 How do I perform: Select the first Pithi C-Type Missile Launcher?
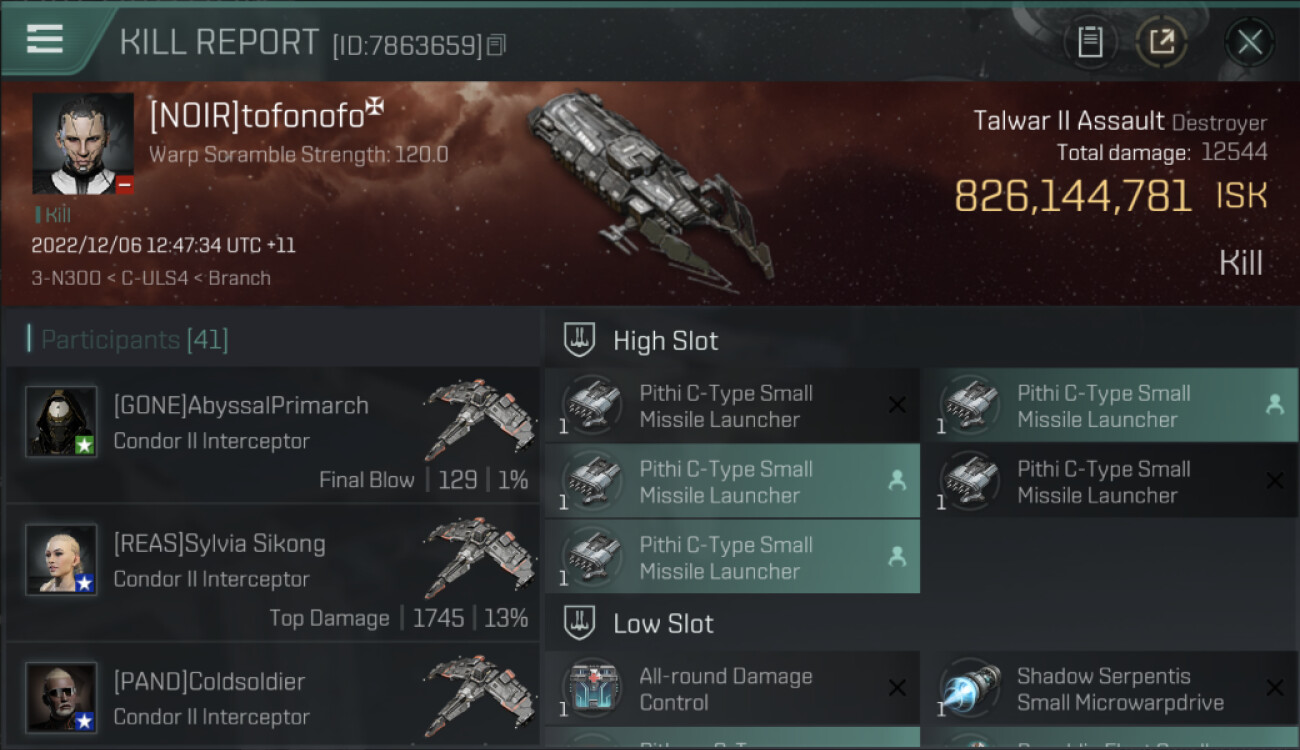coord(732,405)
